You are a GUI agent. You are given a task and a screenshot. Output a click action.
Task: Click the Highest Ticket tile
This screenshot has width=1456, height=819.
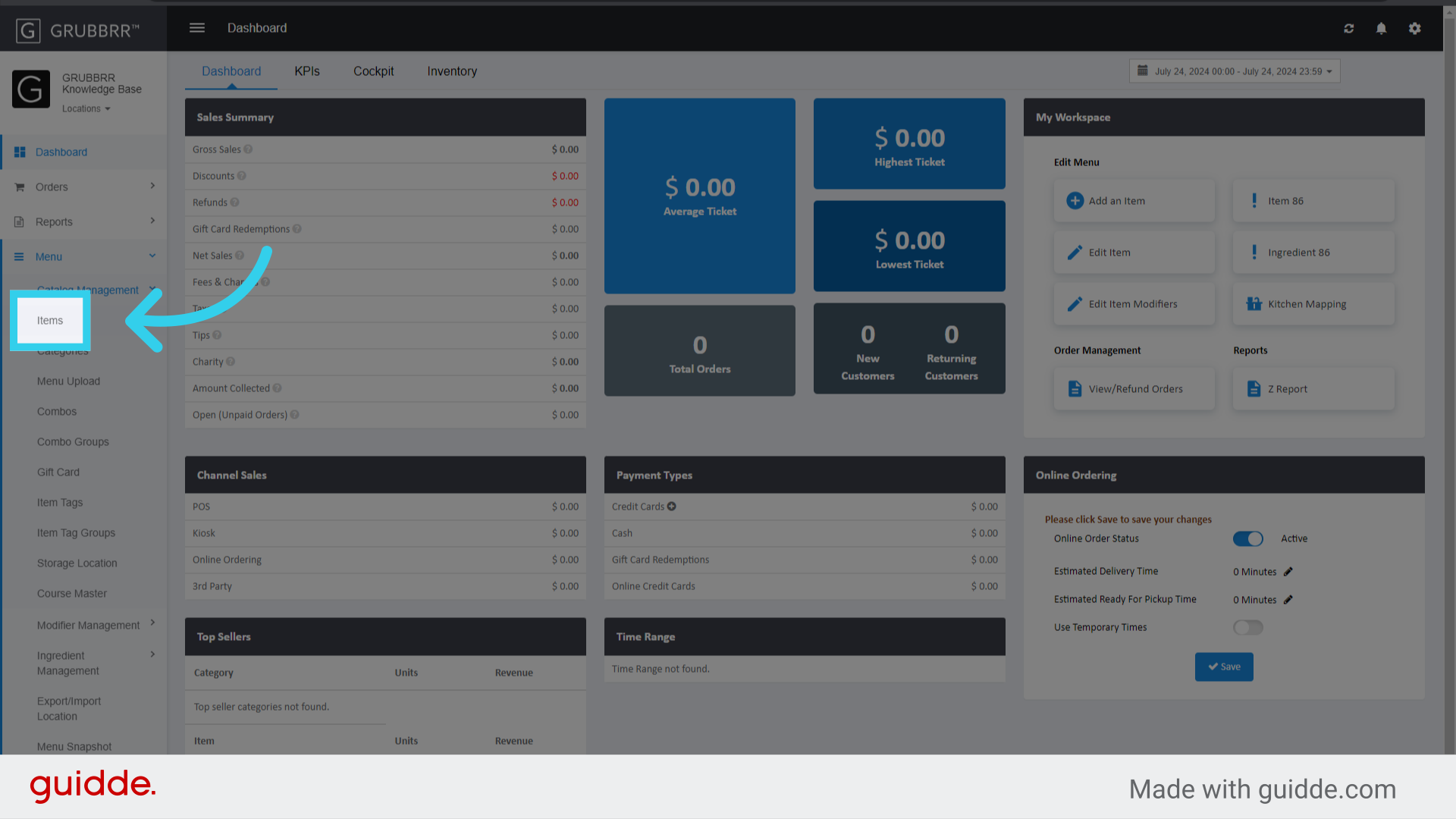click(x=909, y=144)
